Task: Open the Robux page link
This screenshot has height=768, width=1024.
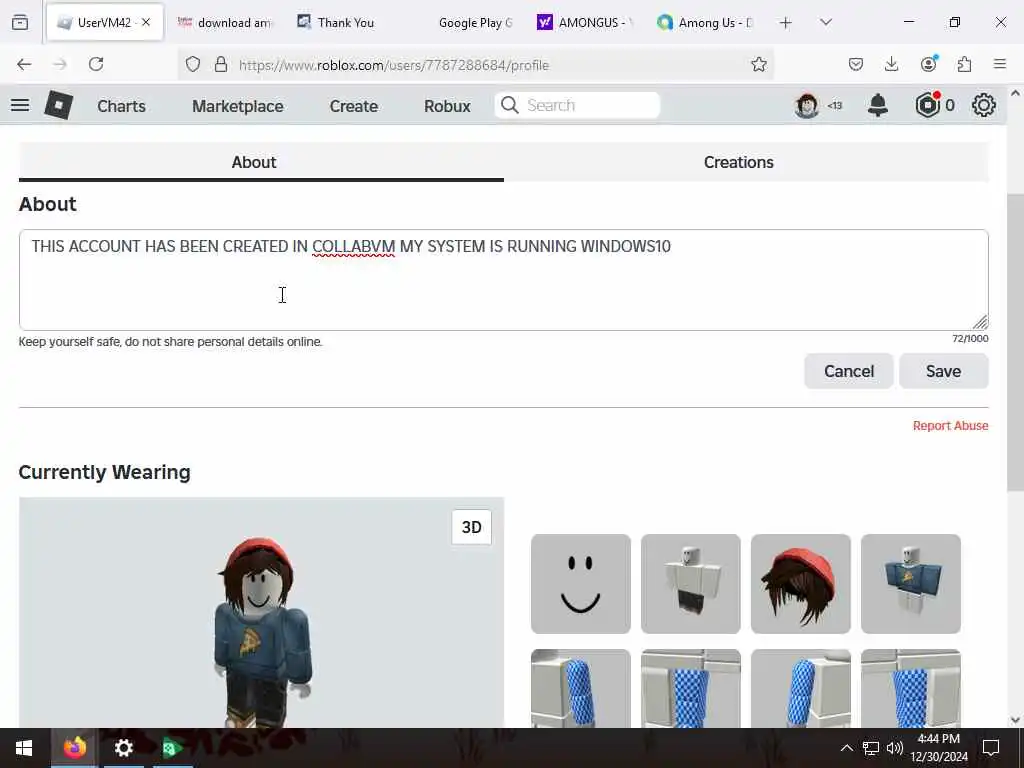Action: (447, 106)
